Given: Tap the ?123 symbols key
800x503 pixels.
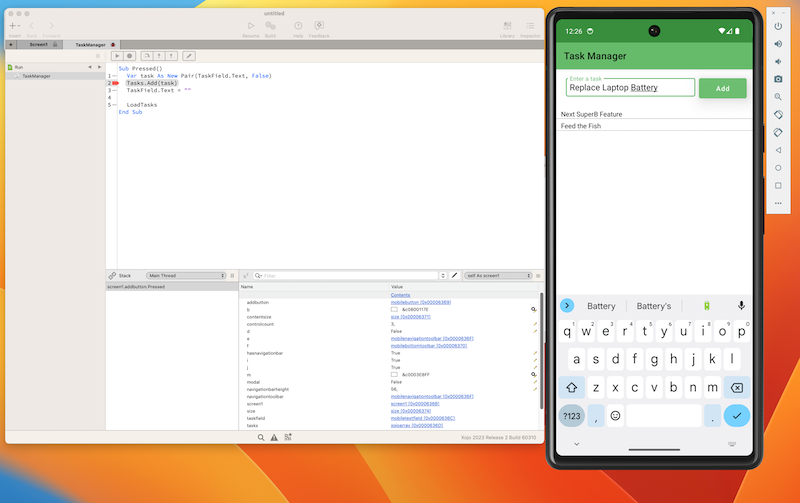Looking at the screenshot, I should coord(571,416).
